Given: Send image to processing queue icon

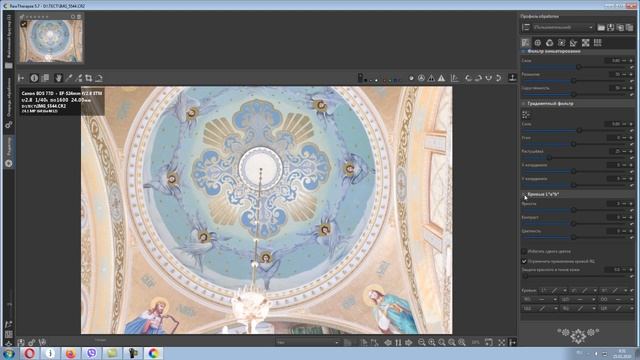Looking at the screenshot, I should [x=31, y=342].
